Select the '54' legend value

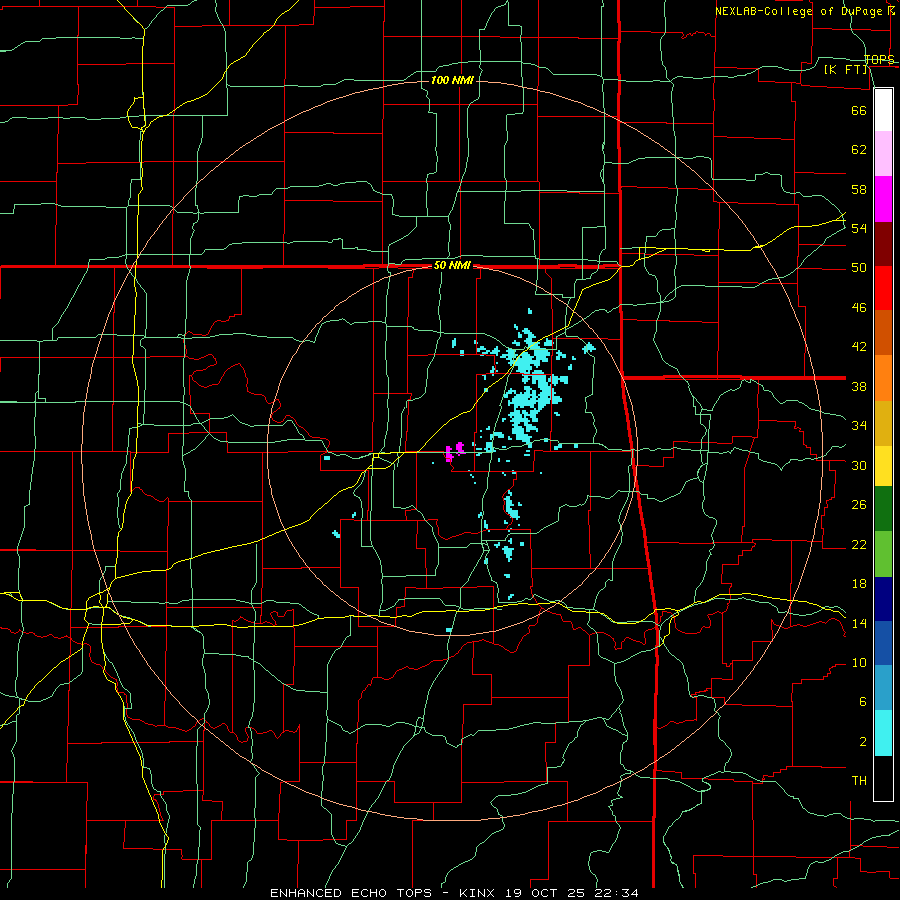pyautogui.click(x=859, y=228)
